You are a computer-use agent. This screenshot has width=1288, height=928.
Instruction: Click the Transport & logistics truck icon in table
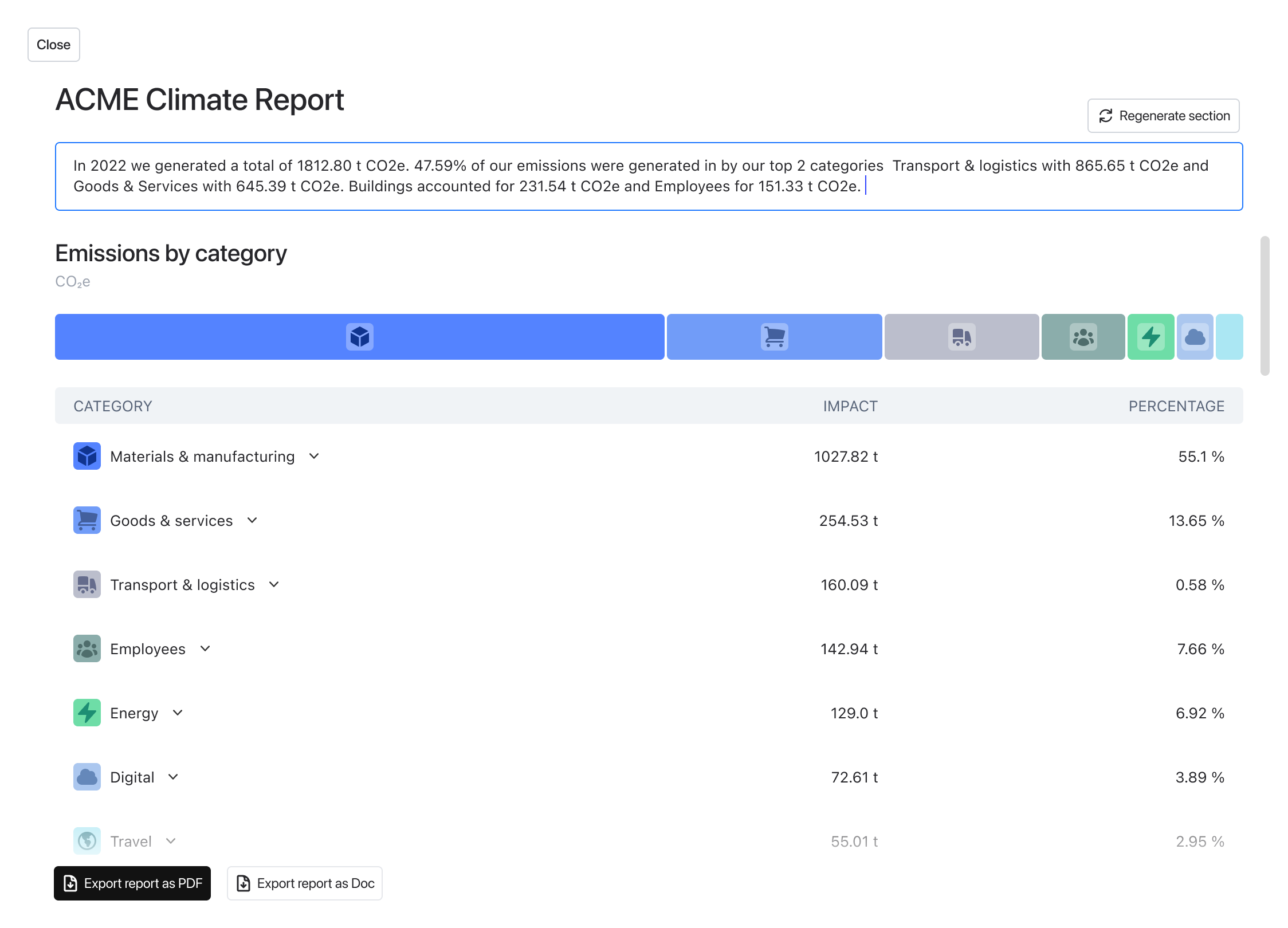point(87,584)
